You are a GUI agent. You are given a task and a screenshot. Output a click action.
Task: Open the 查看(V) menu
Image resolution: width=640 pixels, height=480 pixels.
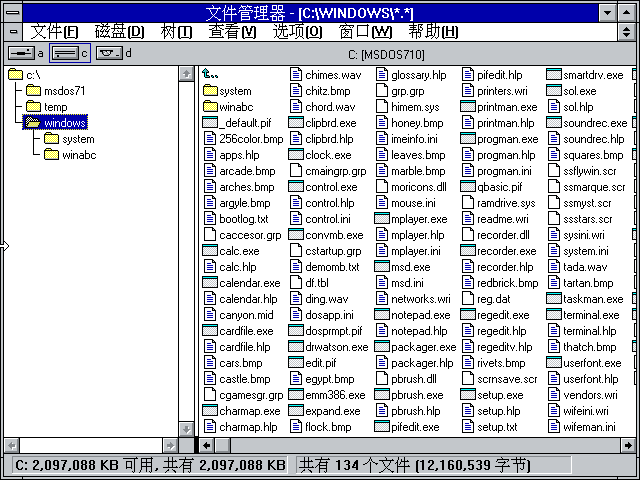232,31
